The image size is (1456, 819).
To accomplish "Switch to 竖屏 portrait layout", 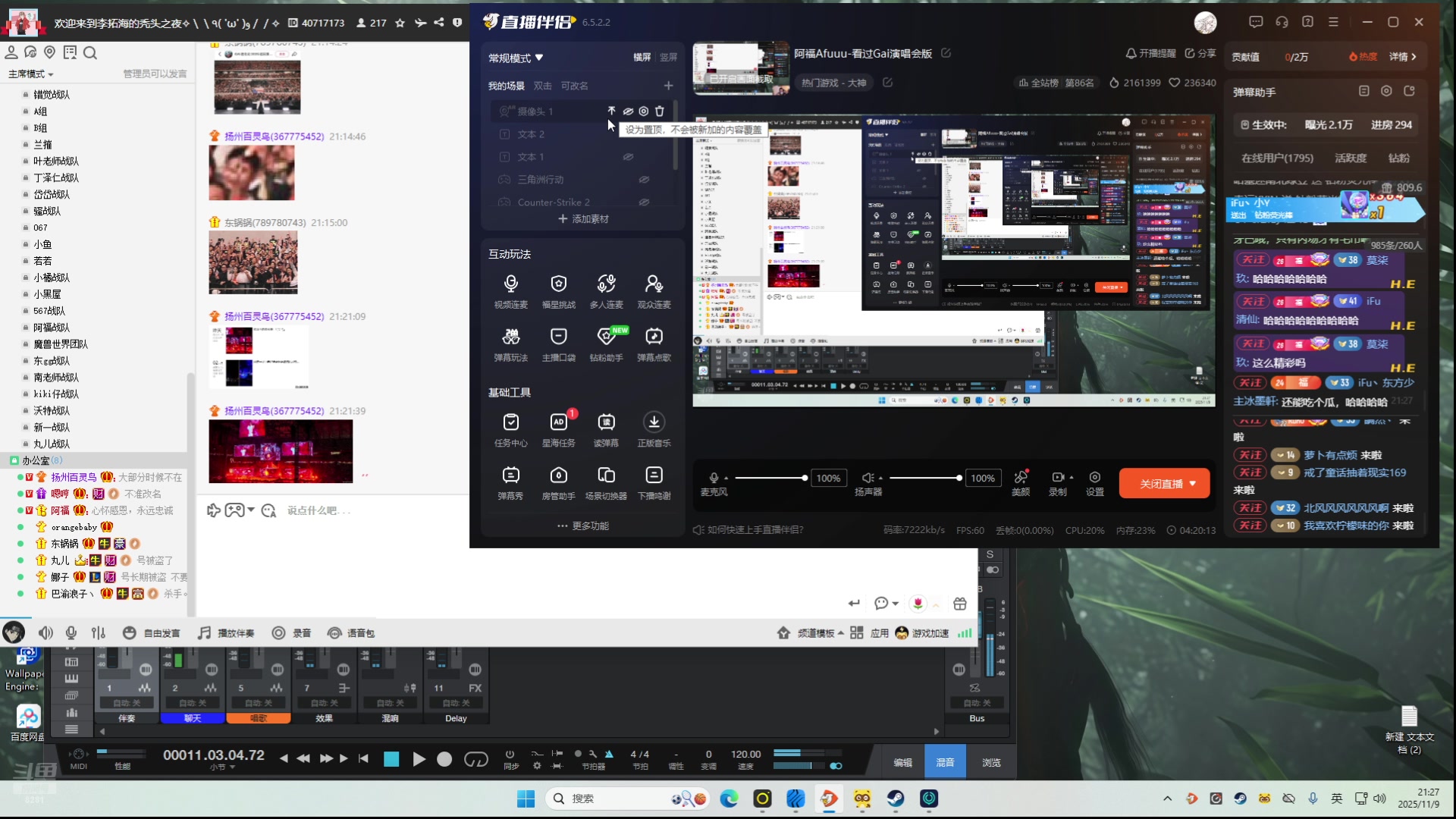I will tap(668, 58).
